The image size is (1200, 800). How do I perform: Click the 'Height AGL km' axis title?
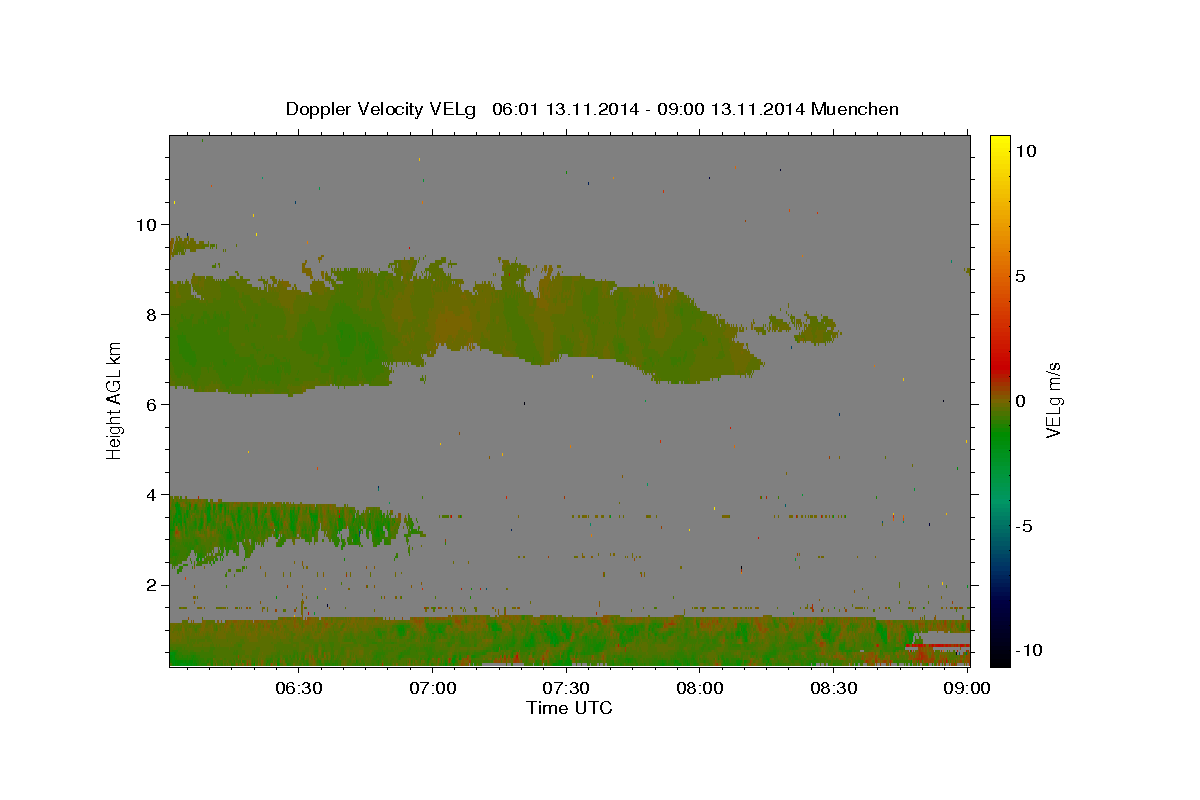tap(115, 401)
